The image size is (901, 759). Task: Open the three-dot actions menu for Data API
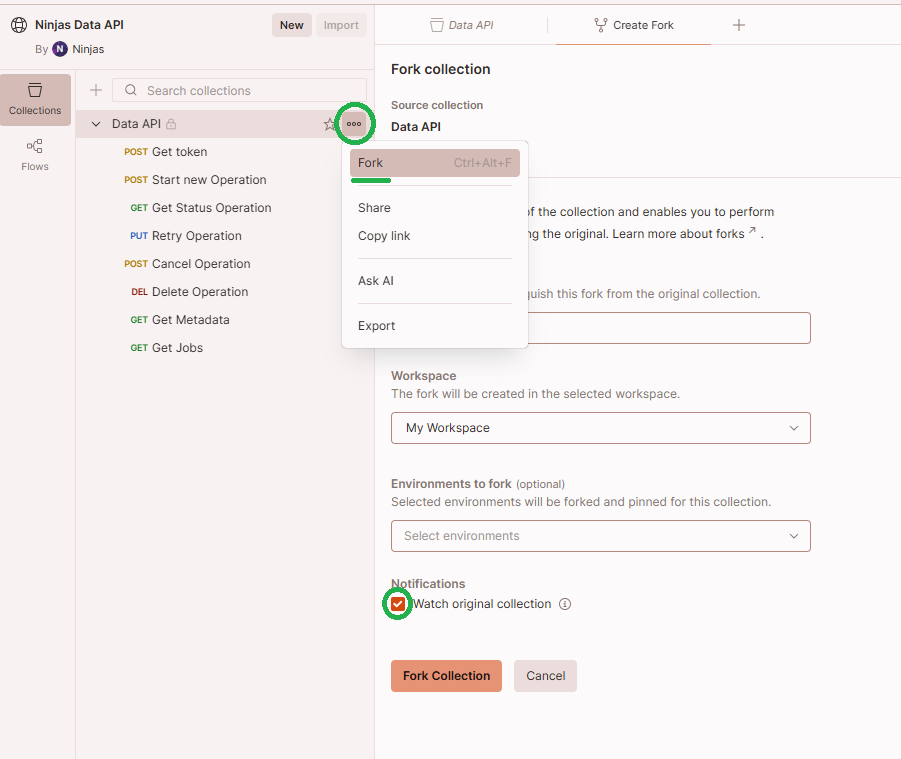tap(353, 123)
